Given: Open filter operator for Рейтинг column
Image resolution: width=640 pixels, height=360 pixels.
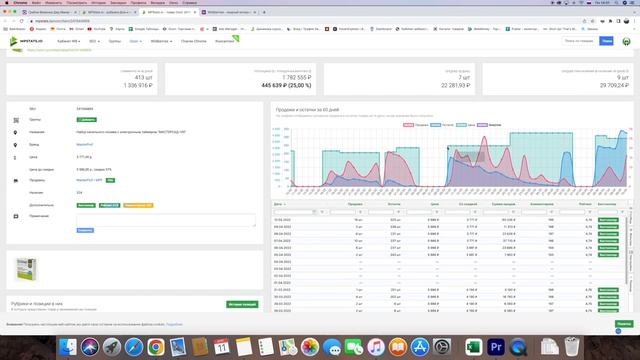Looking at the screenshot, I should pos(590,212).
